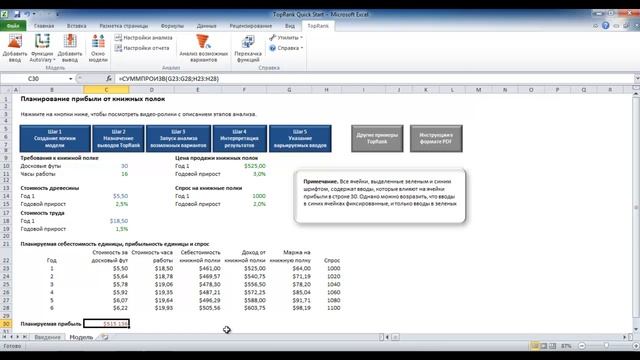This screenshot has height=360, width=640.
Task: Click the blue Excel Help question icon
Action: click(x=606, y=25)
